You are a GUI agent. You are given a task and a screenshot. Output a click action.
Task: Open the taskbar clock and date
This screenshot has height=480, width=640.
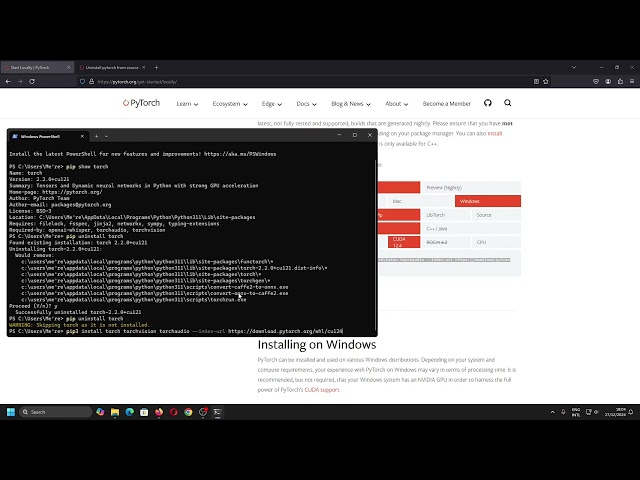tap(615, 412)
